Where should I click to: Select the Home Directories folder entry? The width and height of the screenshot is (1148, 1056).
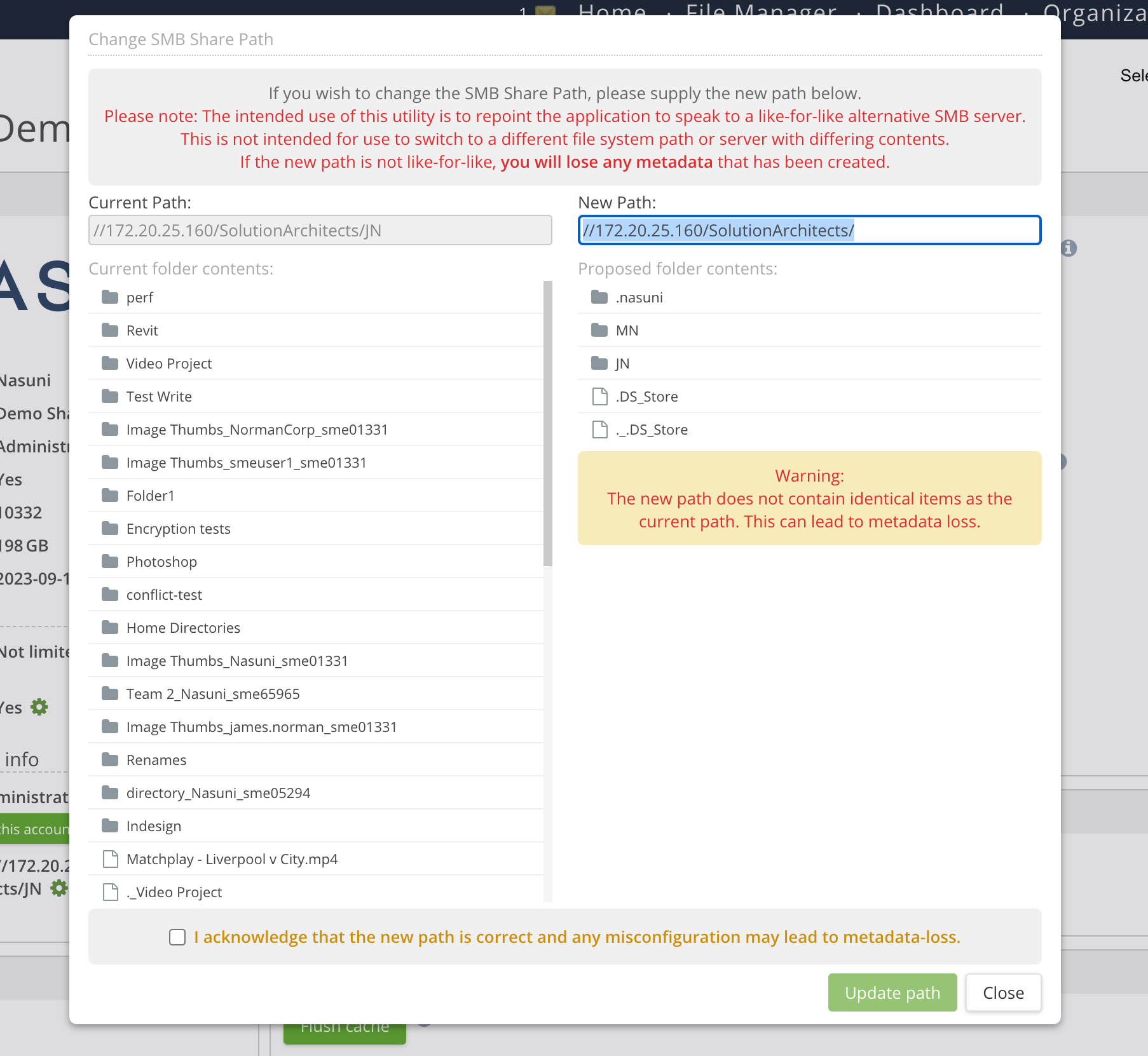pos(316,628)
